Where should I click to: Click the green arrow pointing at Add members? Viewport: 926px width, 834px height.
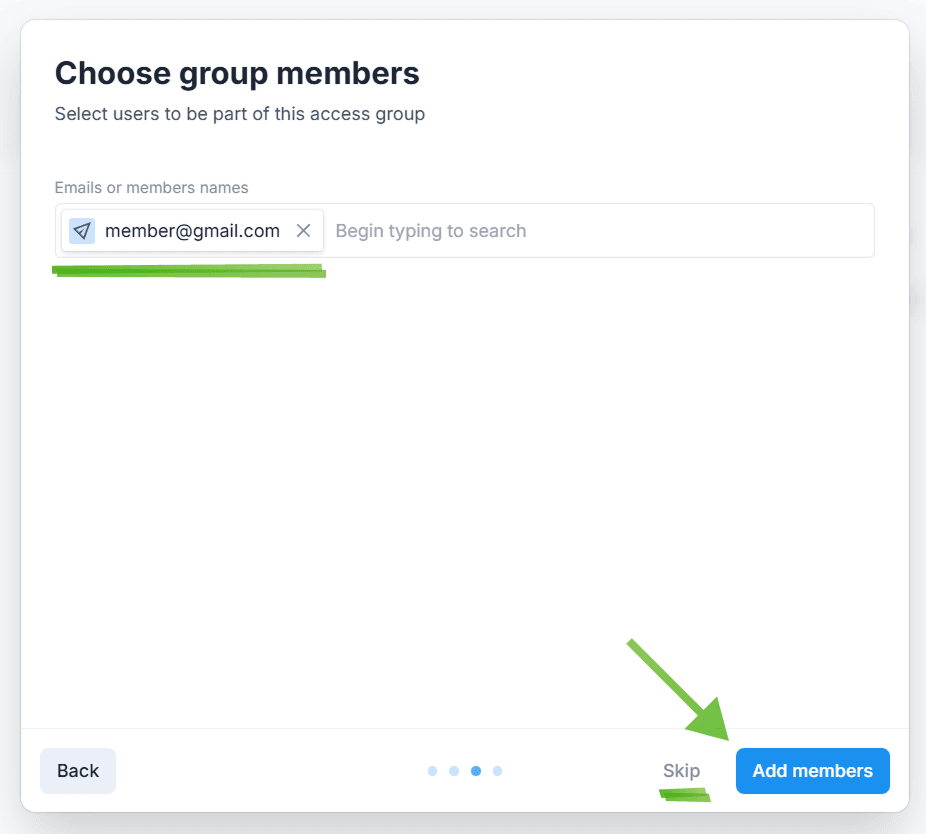pyautogui.click(x=682, y=692)
